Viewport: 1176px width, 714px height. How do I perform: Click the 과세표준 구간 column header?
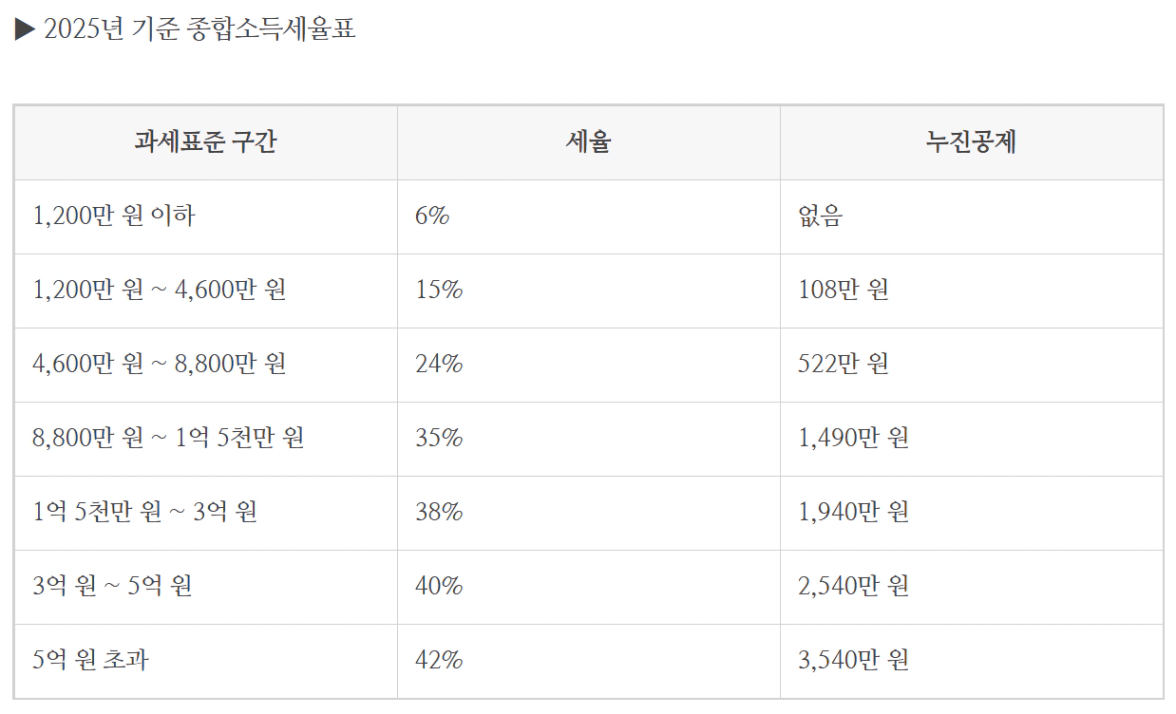click(206, 142)
